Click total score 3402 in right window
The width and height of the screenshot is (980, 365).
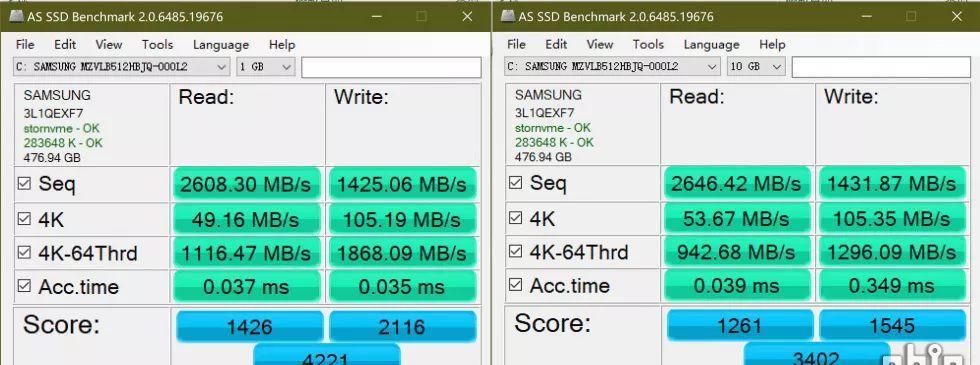(817, 354)
